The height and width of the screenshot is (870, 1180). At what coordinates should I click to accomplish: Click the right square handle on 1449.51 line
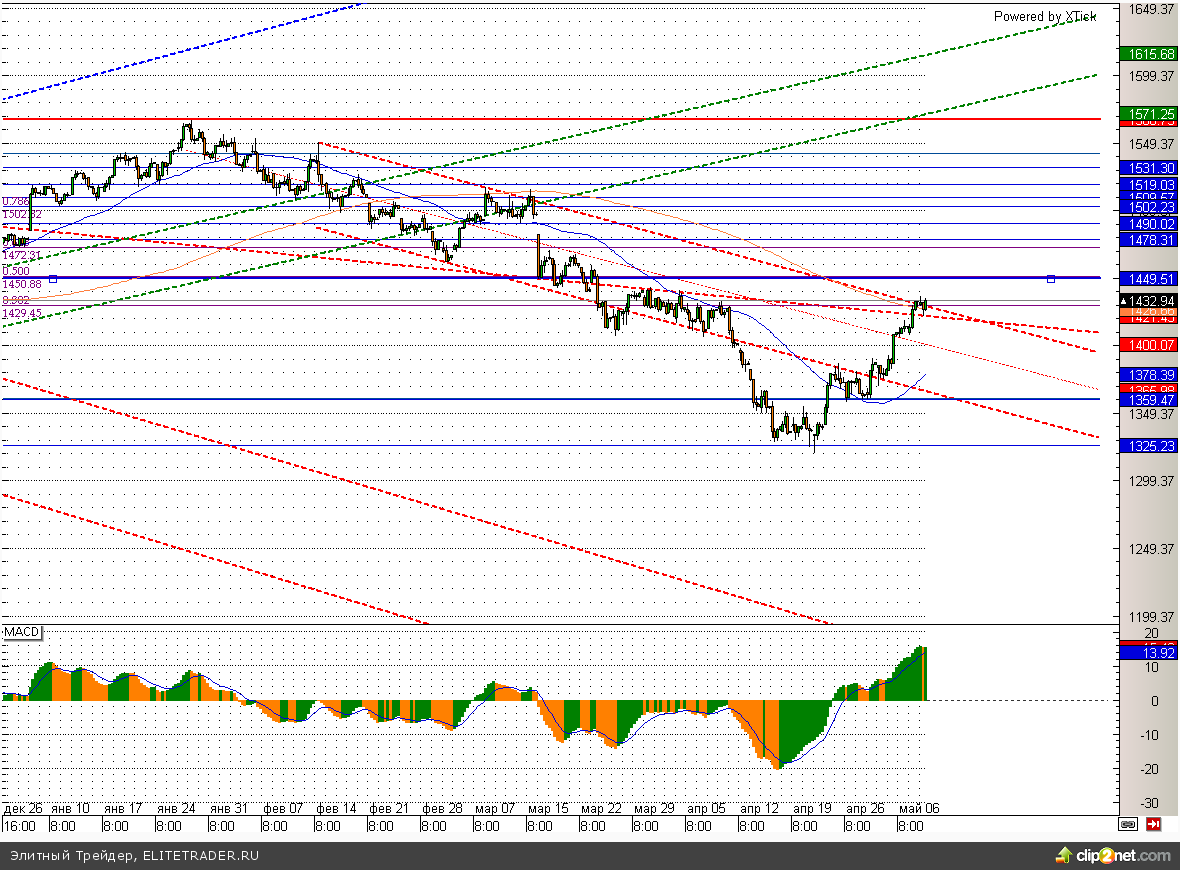pos(1050,279)
